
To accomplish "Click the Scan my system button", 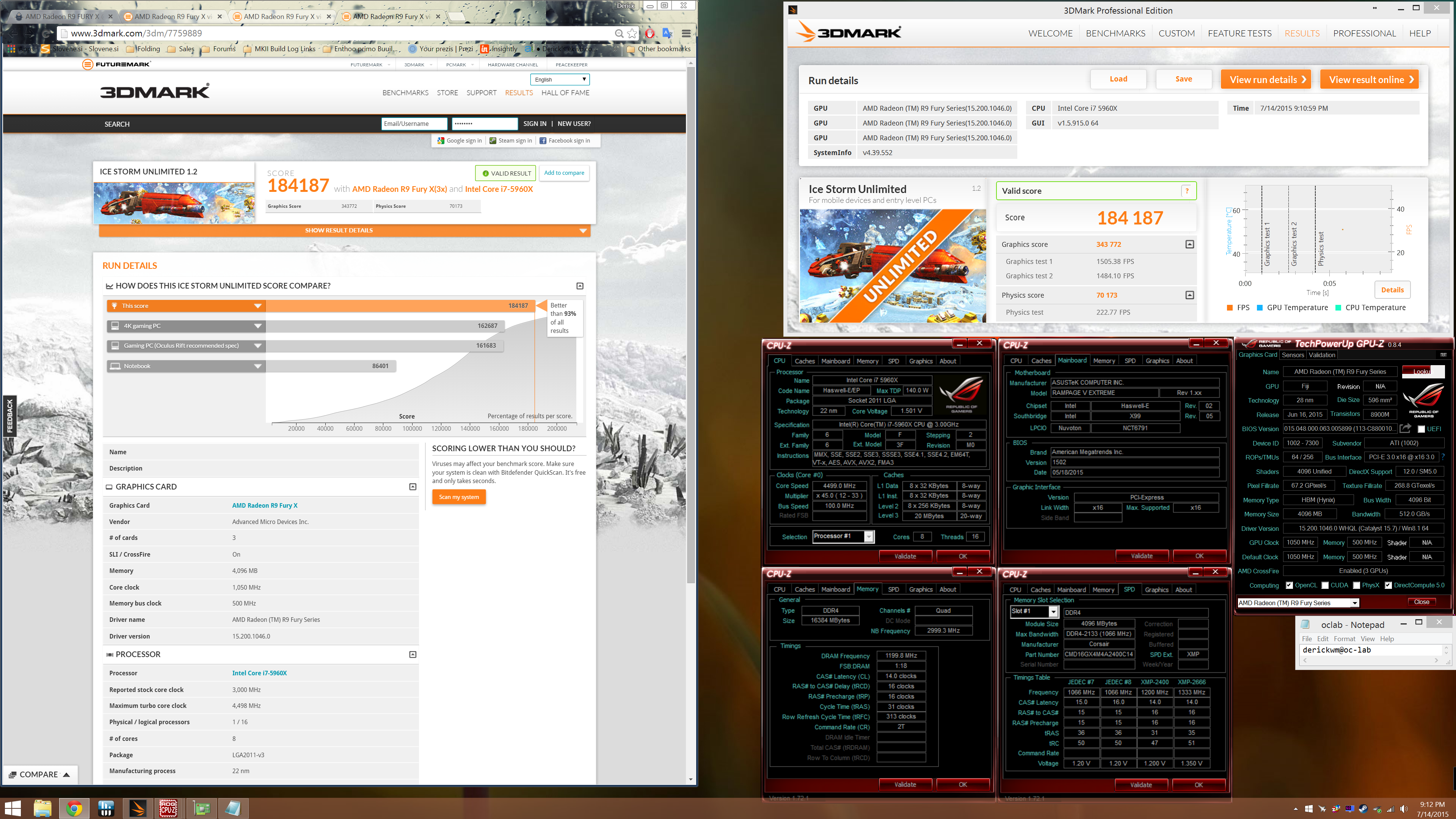I will click(x=459, y=497).
